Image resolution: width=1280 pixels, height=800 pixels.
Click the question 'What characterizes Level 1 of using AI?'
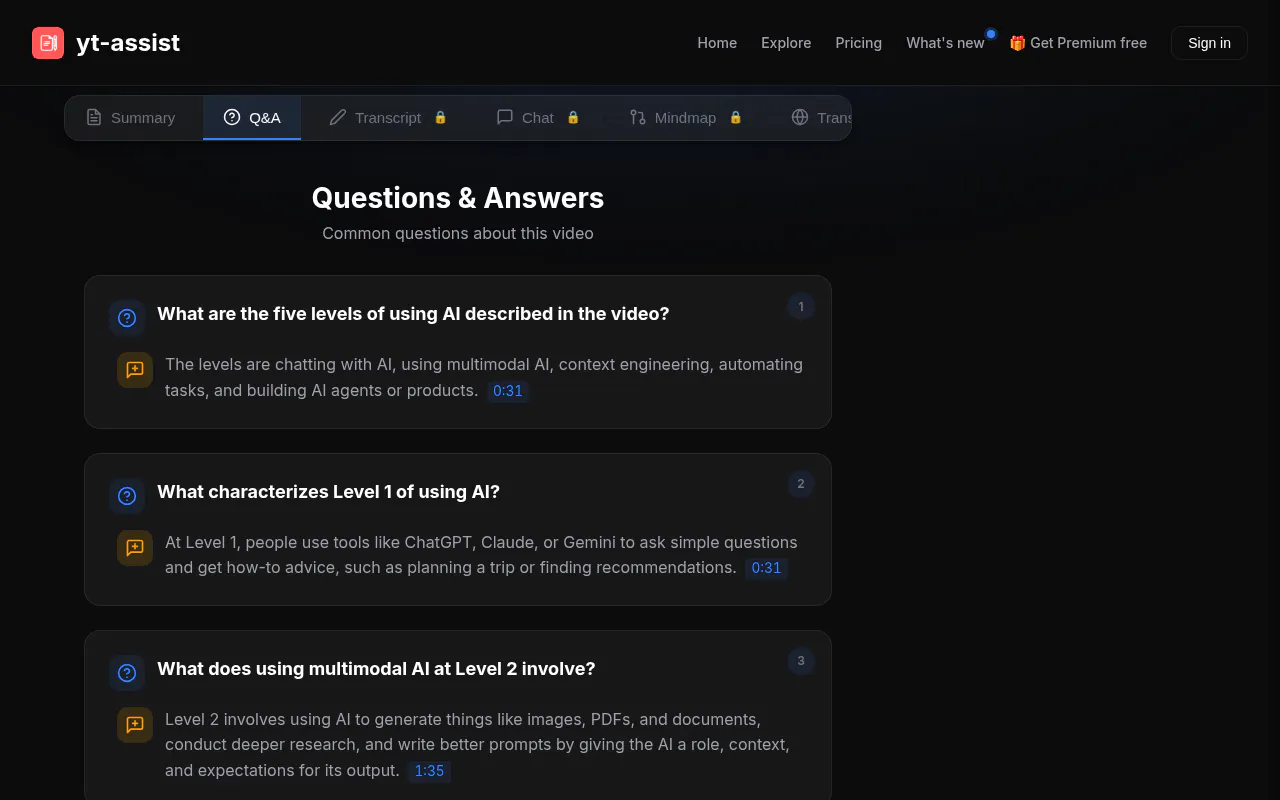click(x=328, y=492)
